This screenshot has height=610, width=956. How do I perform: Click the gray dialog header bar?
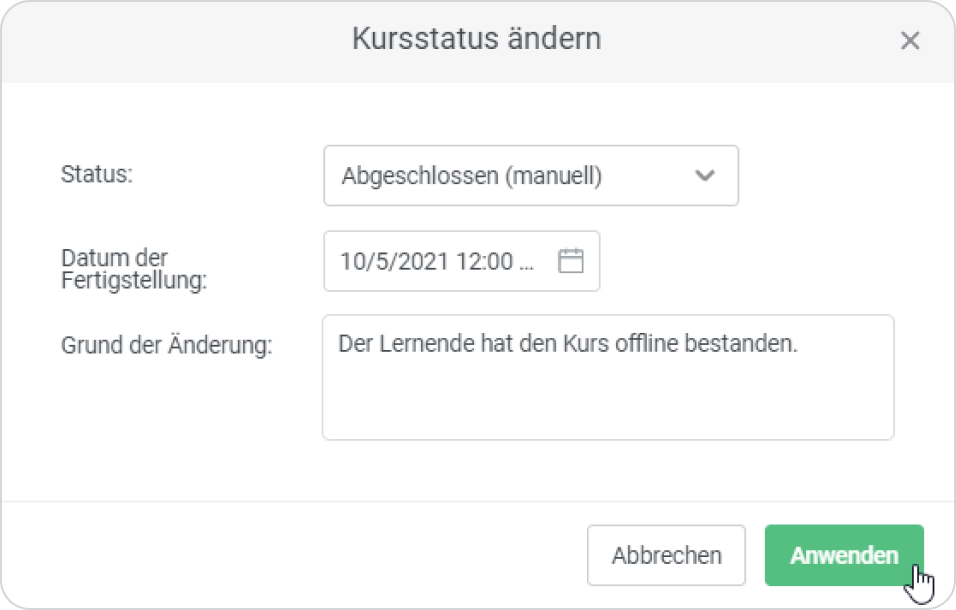200,40
